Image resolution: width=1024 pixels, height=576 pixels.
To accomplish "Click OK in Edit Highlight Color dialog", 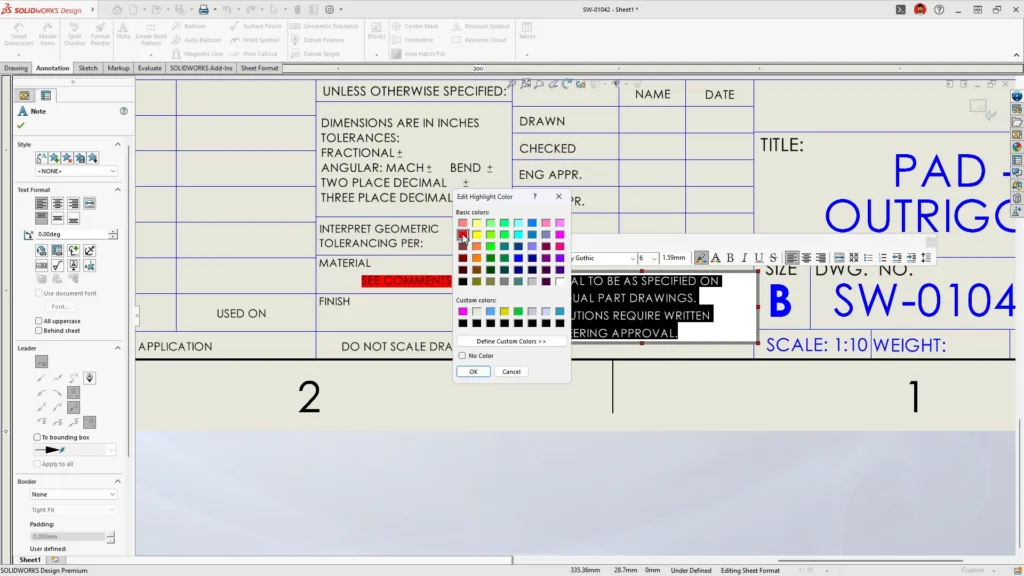I will [x=473, y=371].
